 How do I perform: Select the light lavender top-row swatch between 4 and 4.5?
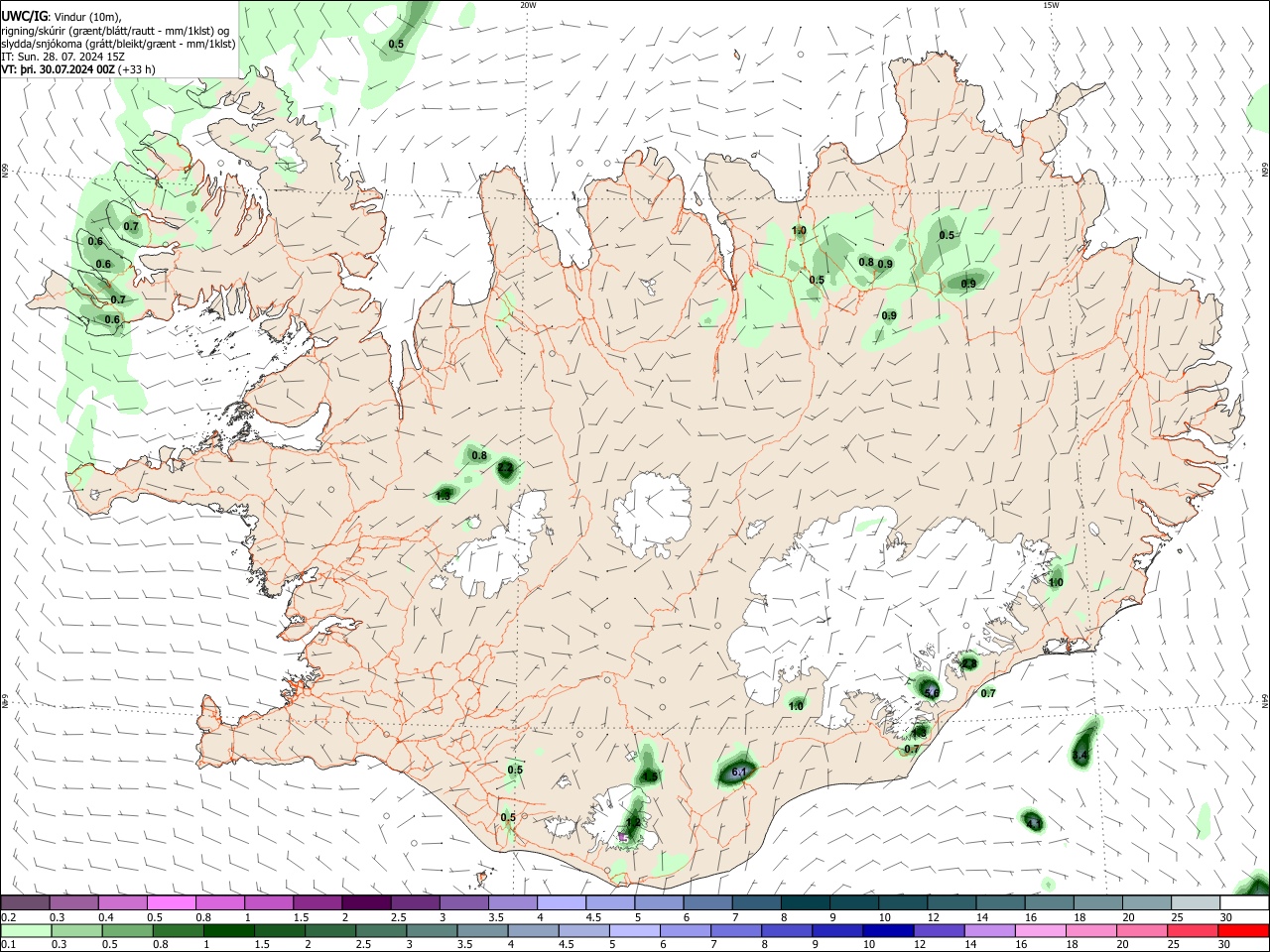[x=562, y=903]
